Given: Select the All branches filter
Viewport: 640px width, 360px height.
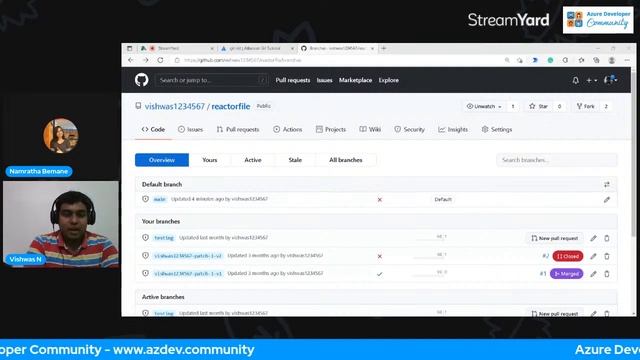Looking at the screenshot, I should pos(346,160).
